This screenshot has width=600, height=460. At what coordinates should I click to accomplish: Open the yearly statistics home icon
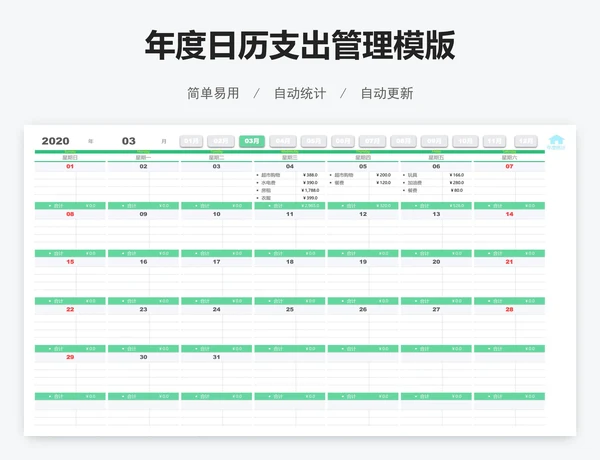[556, 142]
